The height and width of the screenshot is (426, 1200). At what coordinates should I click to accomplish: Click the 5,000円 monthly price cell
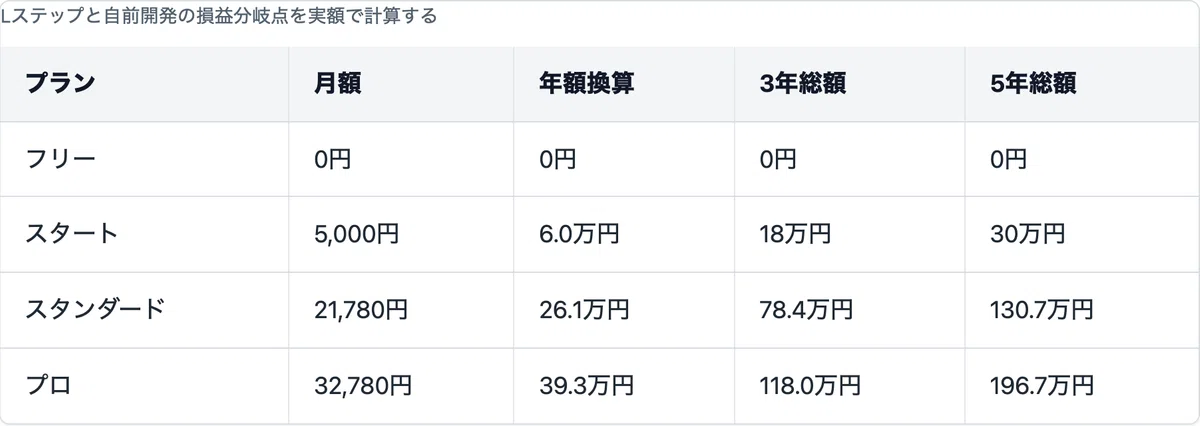click(x=356, y=234)
